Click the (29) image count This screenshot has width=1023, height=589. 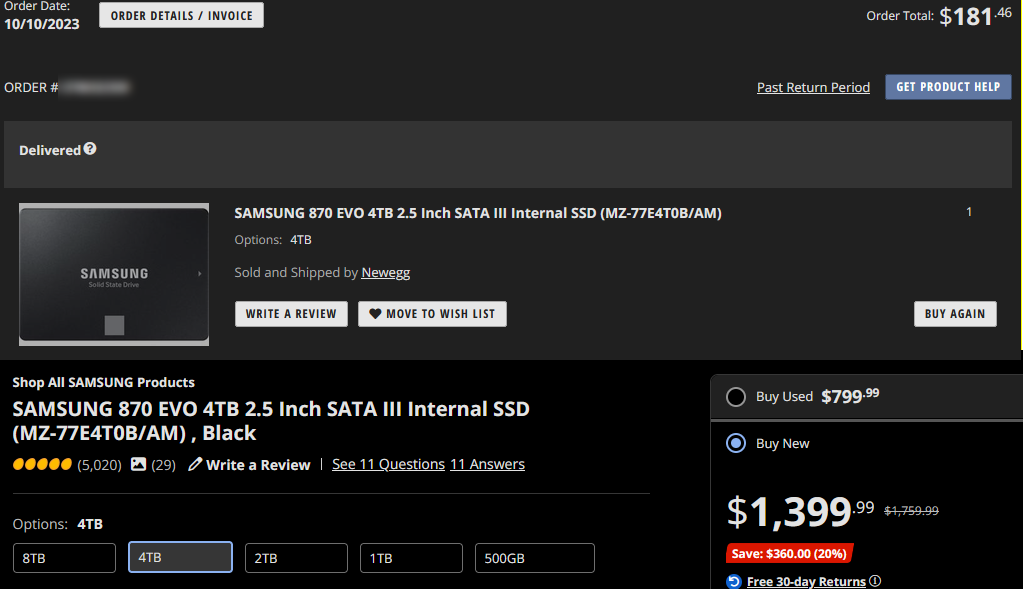coord(164,465)
